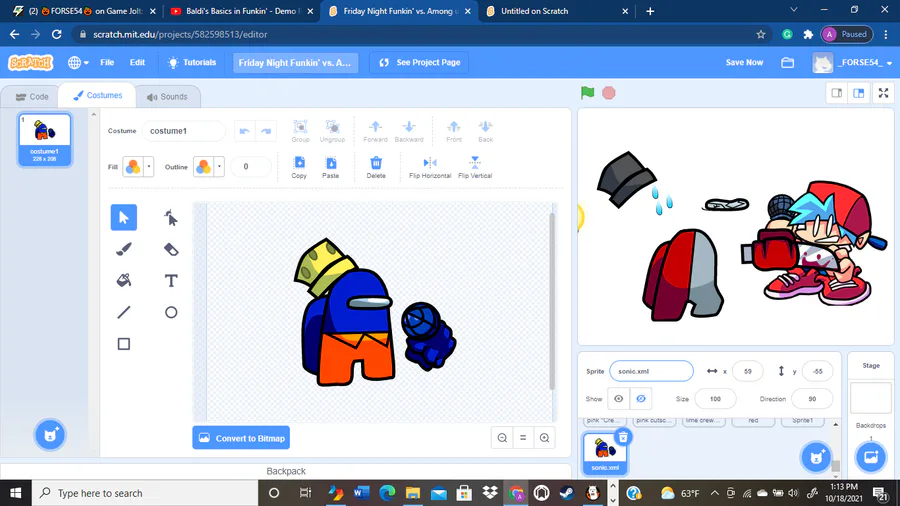Show hidden system tray icons

[x=715, y=493]
